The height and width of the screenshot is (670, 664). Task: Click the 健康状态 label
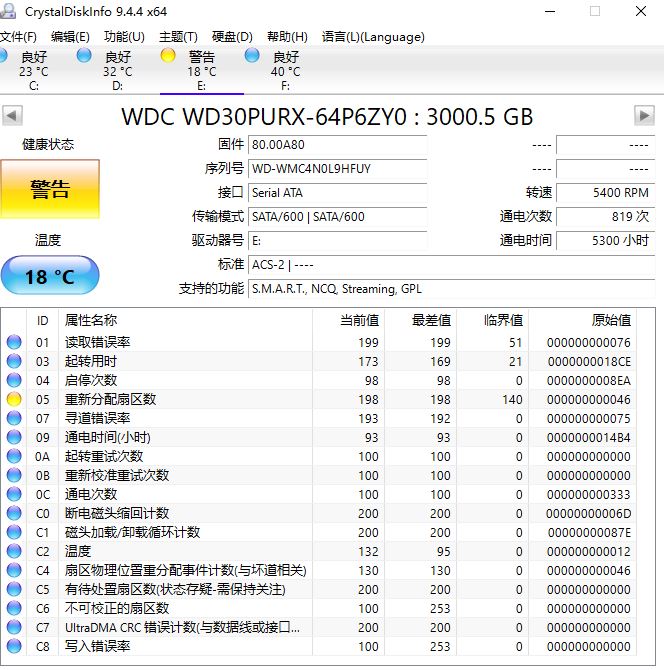(x=48, y=144)
